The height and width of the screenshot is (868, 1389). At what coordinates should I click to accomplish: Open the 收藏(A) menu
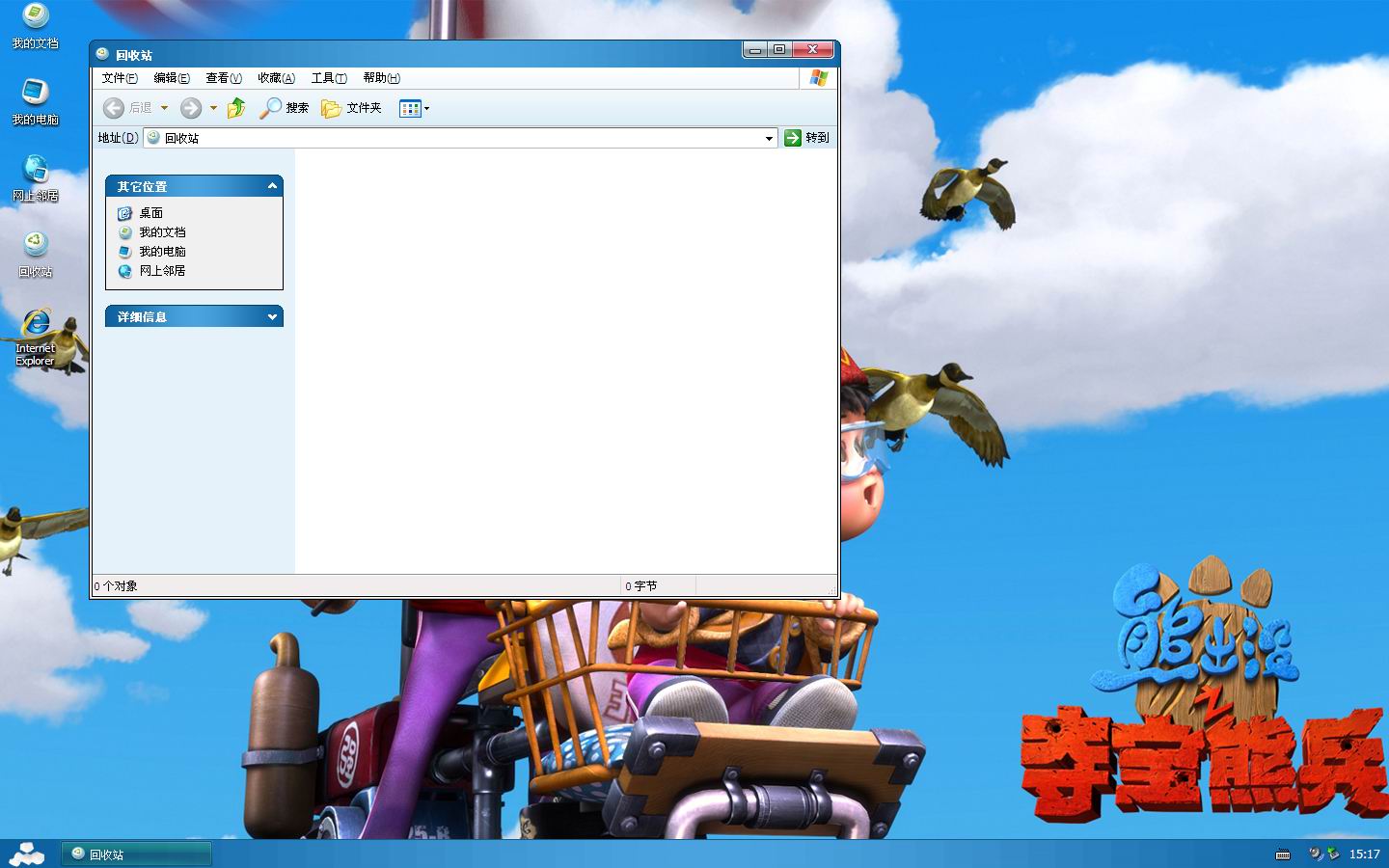(276, 78)
